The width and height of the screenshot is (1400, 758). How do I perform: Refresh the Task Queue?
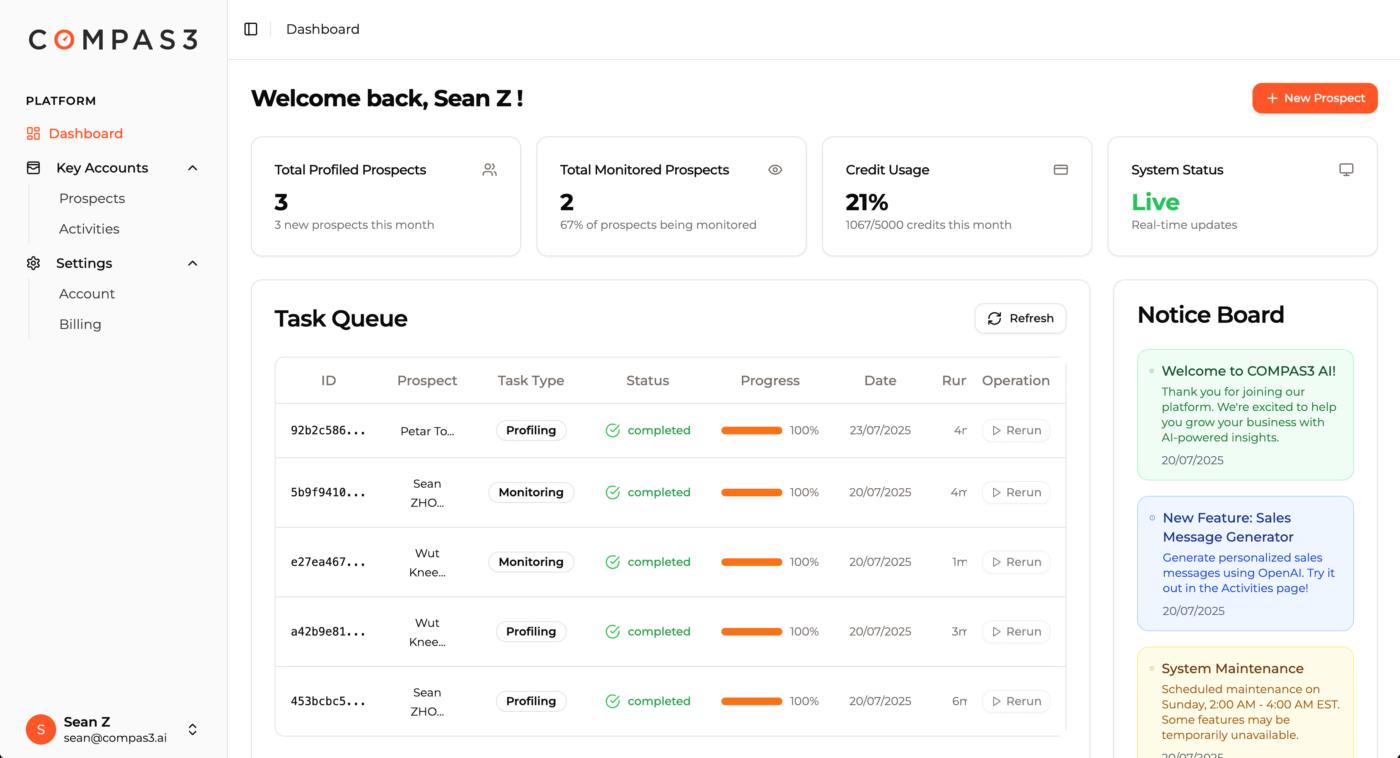(1020, 317)
